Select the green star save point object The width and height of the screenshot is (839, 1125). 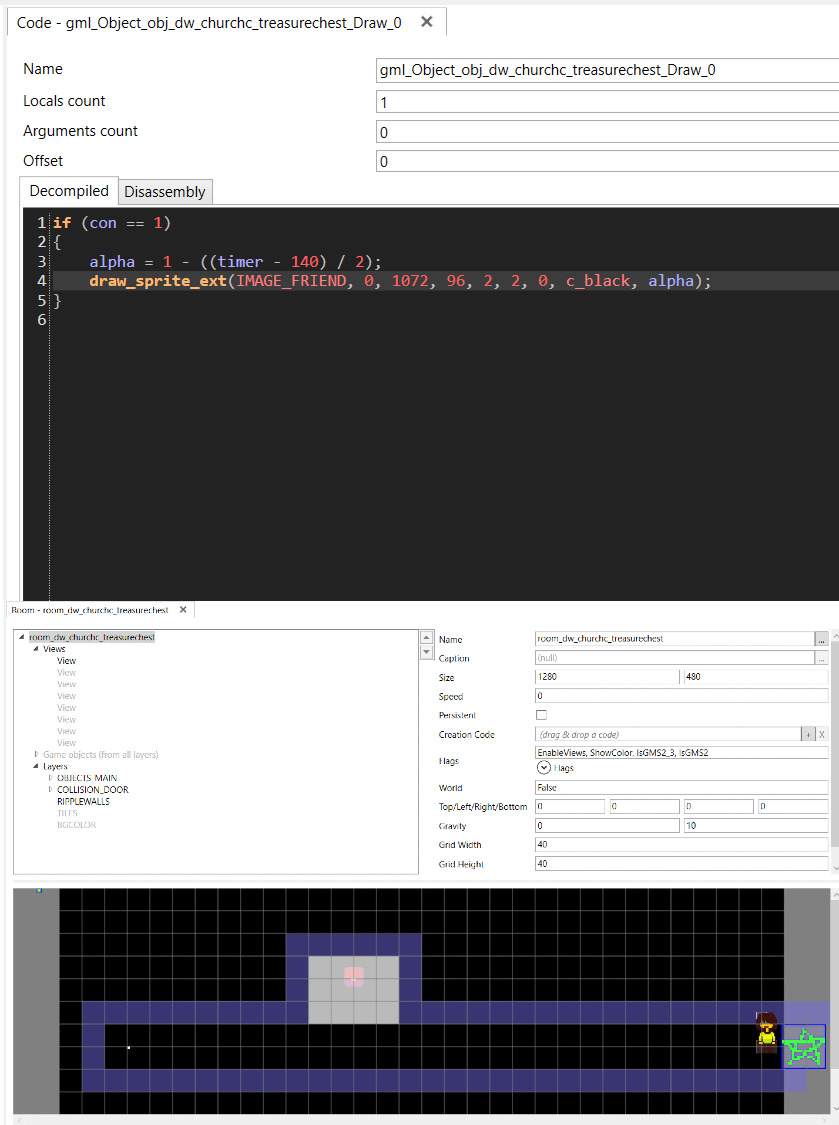803,1047
